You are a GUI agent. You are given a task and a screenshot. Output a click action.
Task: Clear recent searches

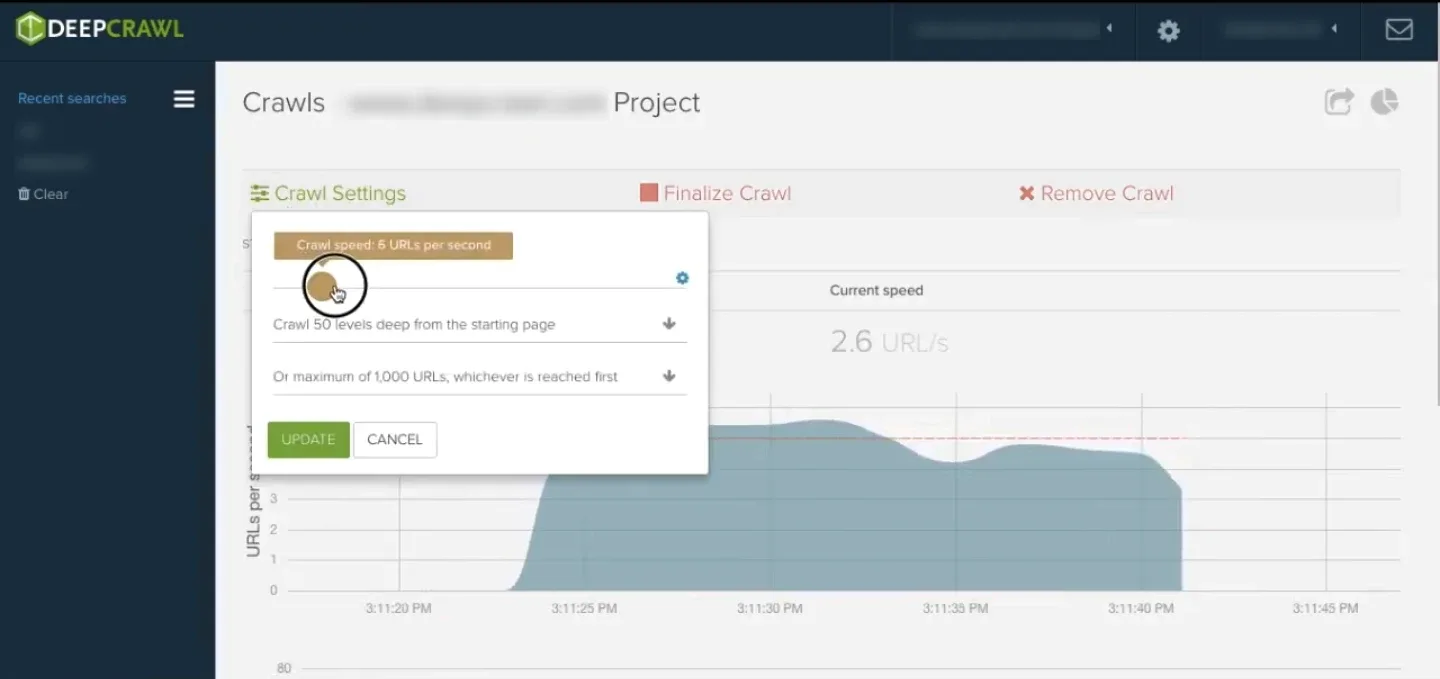43,194
